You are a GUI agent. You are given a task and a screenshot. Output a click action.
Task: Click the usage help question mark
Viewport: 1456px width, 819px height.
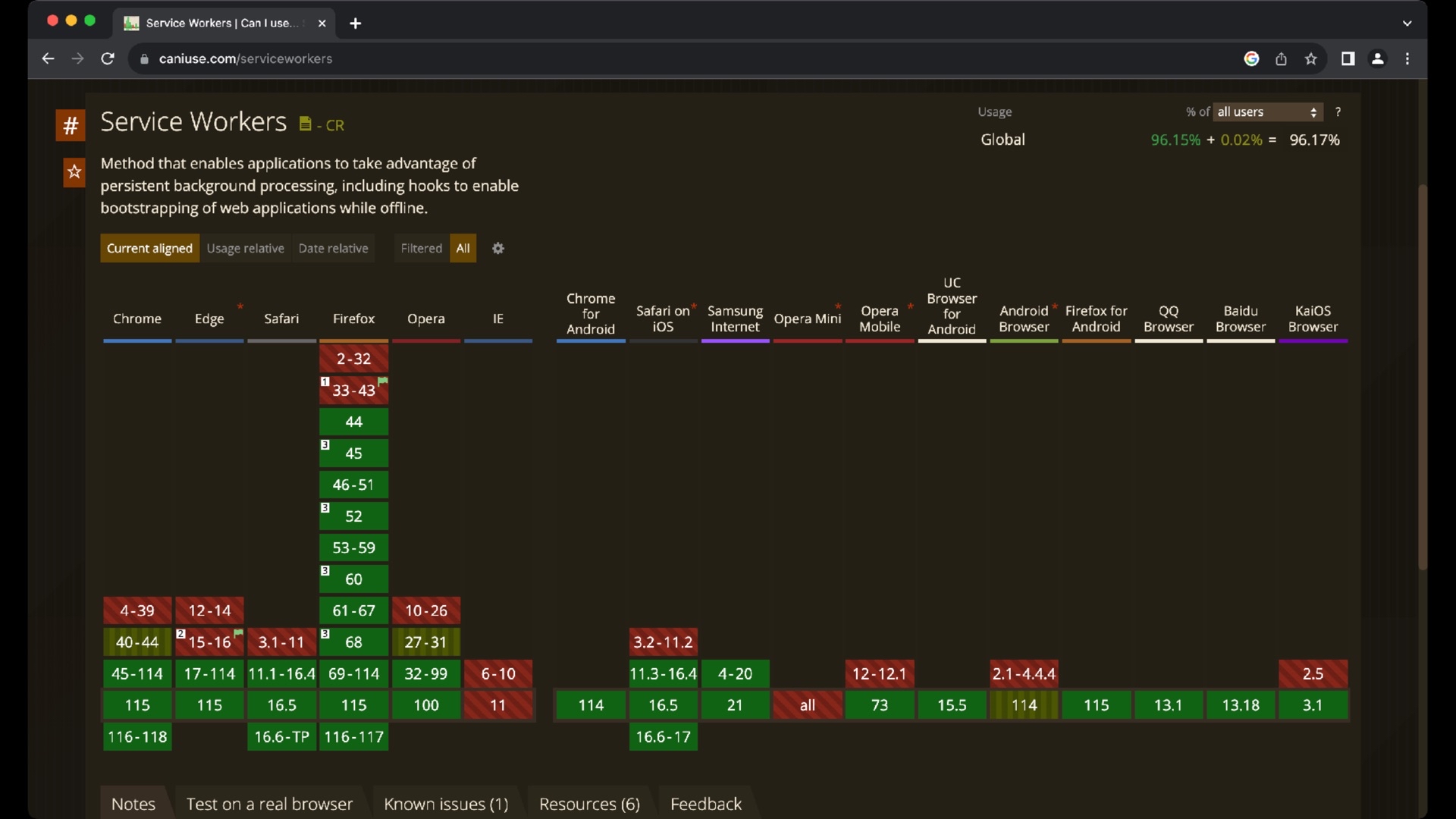1338,112
